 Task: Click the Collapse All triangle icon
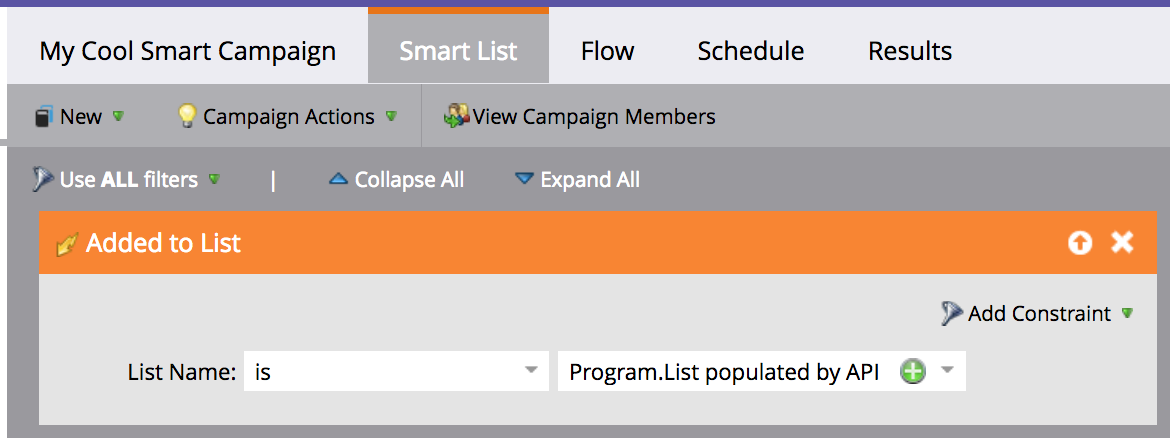click(338, 180)
